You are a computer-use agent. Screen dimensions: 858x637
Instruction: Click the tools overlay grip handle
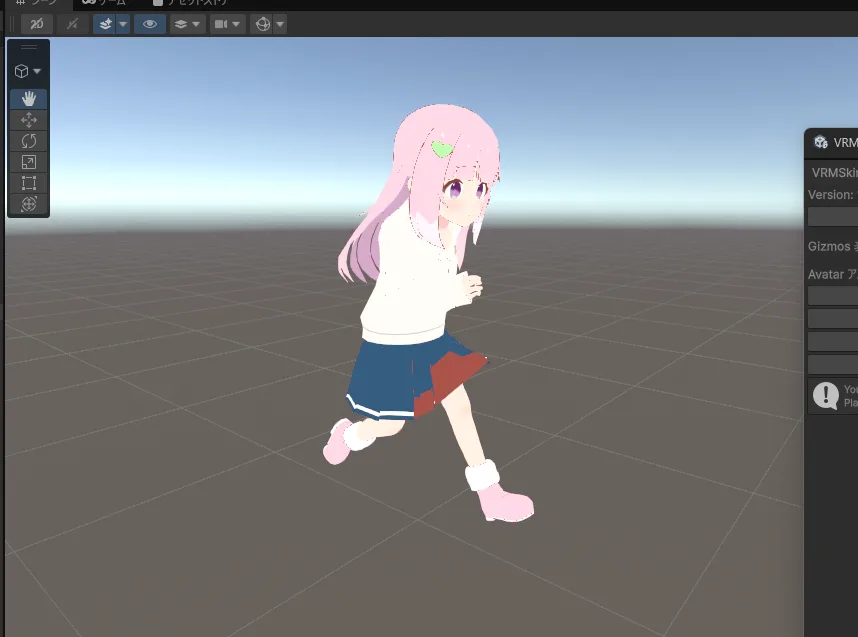[x=28, y=47]
